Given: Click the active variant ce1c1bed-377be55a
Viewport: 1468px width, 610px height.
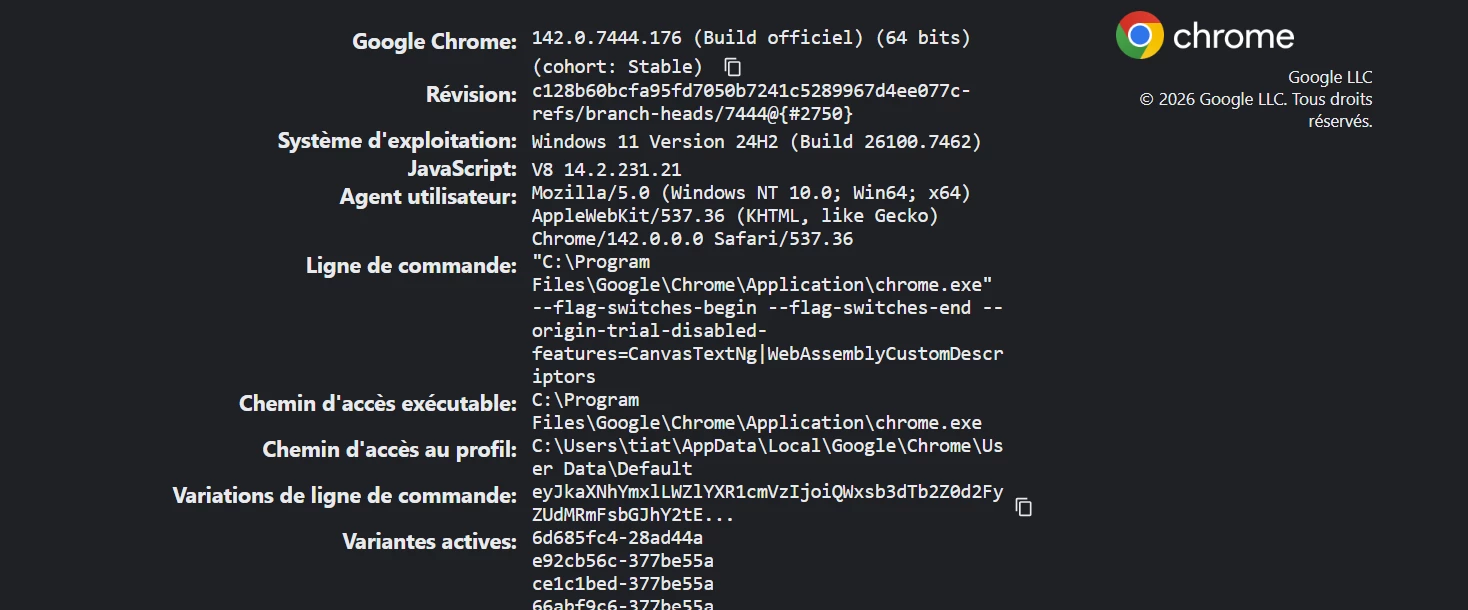Looking at the screenshot, I should pyautogui.click(x=623, y=584).
